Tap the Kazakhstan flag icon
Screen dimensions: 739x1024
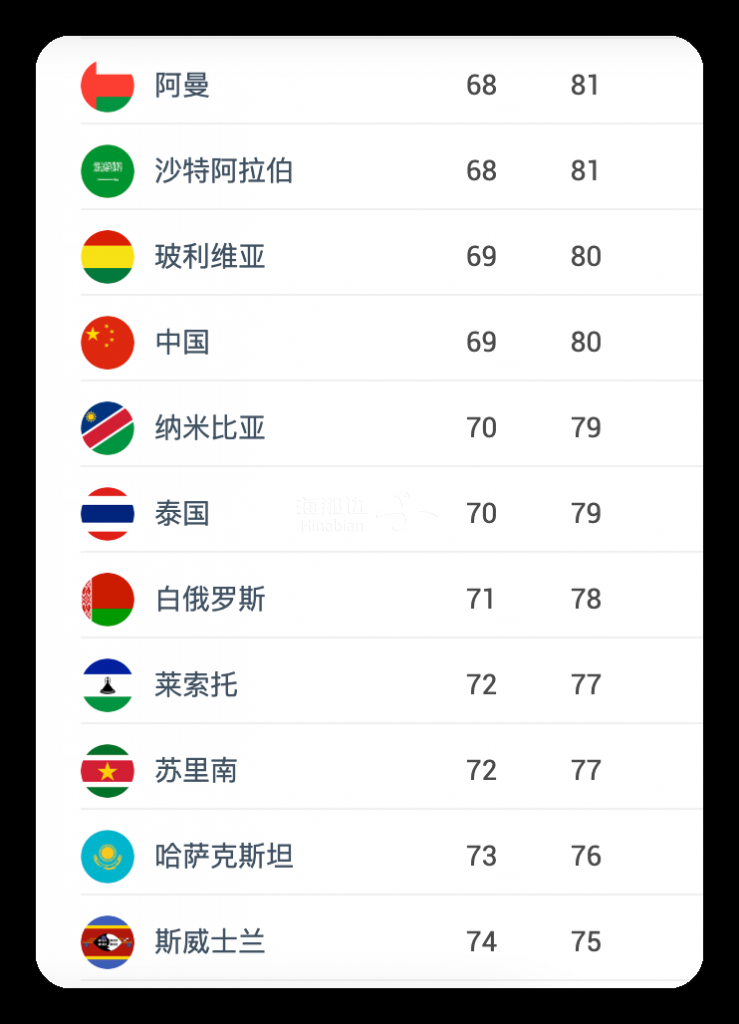(x=107, y=856)
